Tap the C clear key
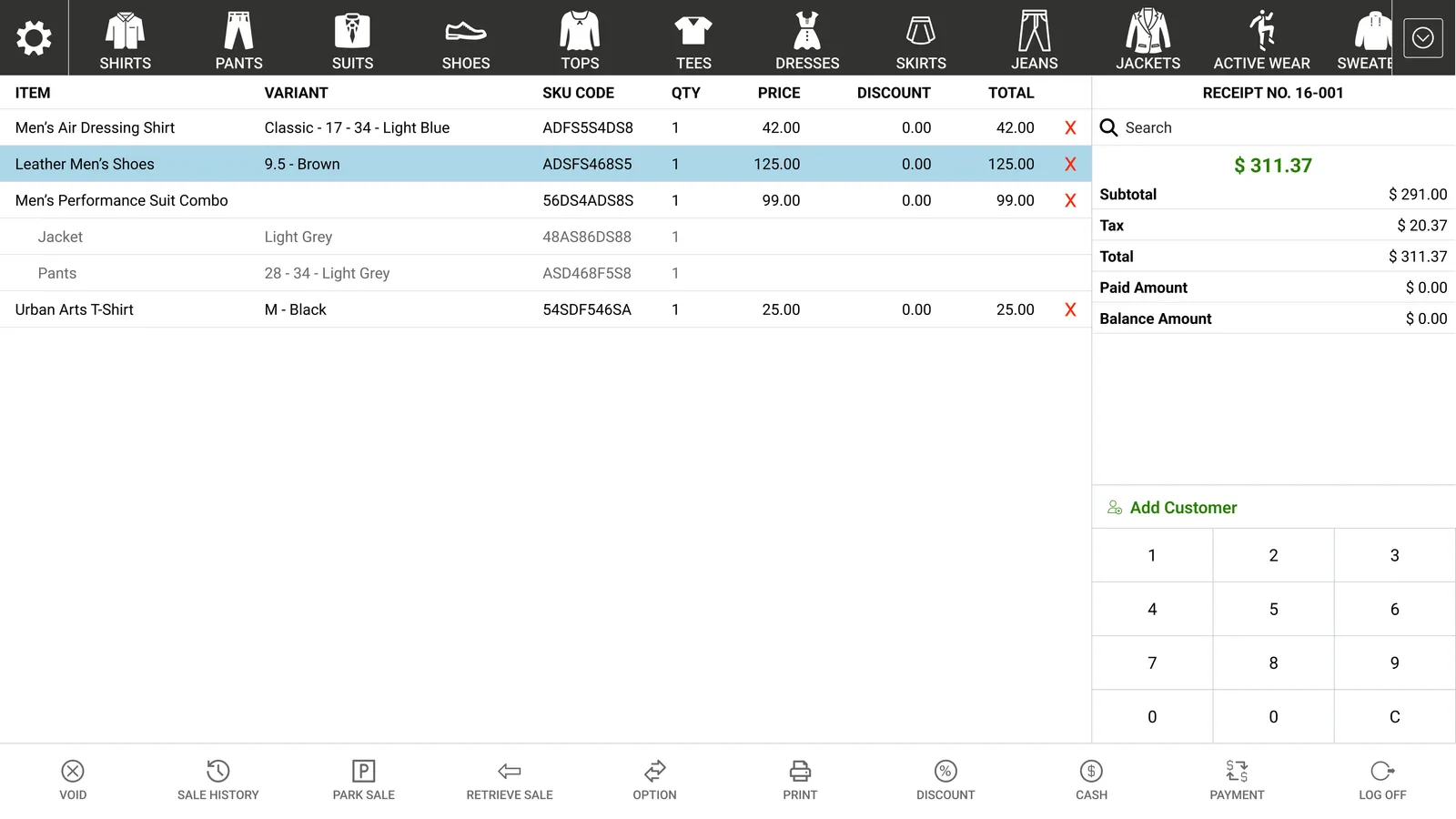Viewport: 1456px width, 819px height. (1395, 717)
